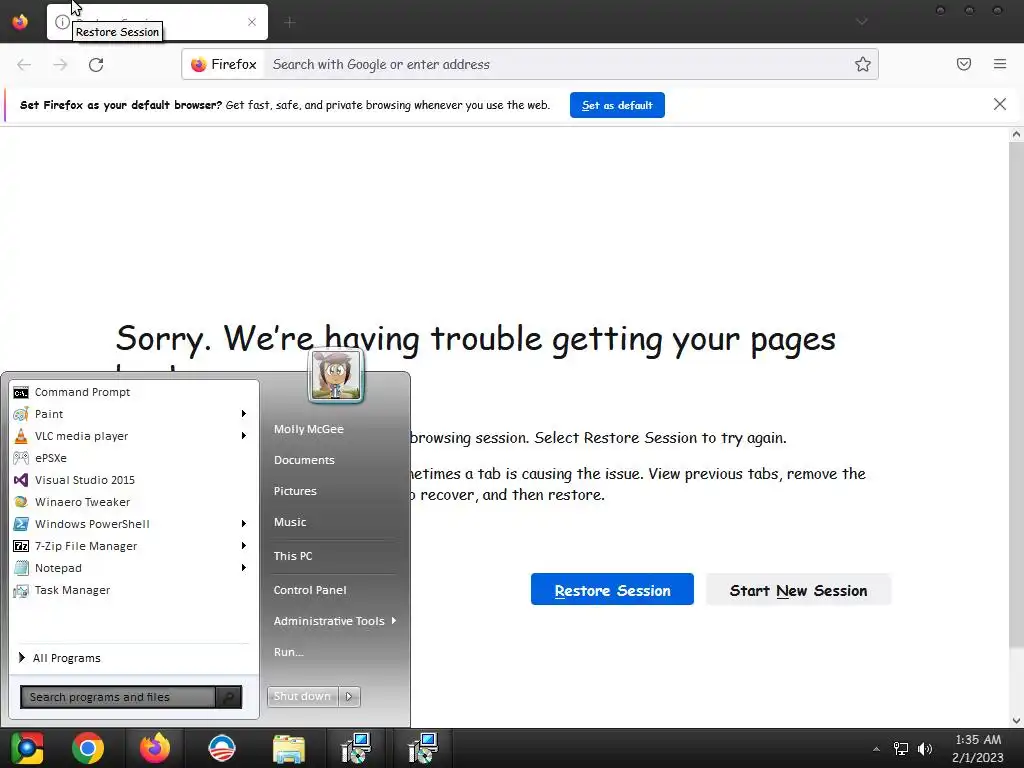Show hidden system tray icons
The width and height of the screenshot is (1024, 768).
tap(876, 749)
